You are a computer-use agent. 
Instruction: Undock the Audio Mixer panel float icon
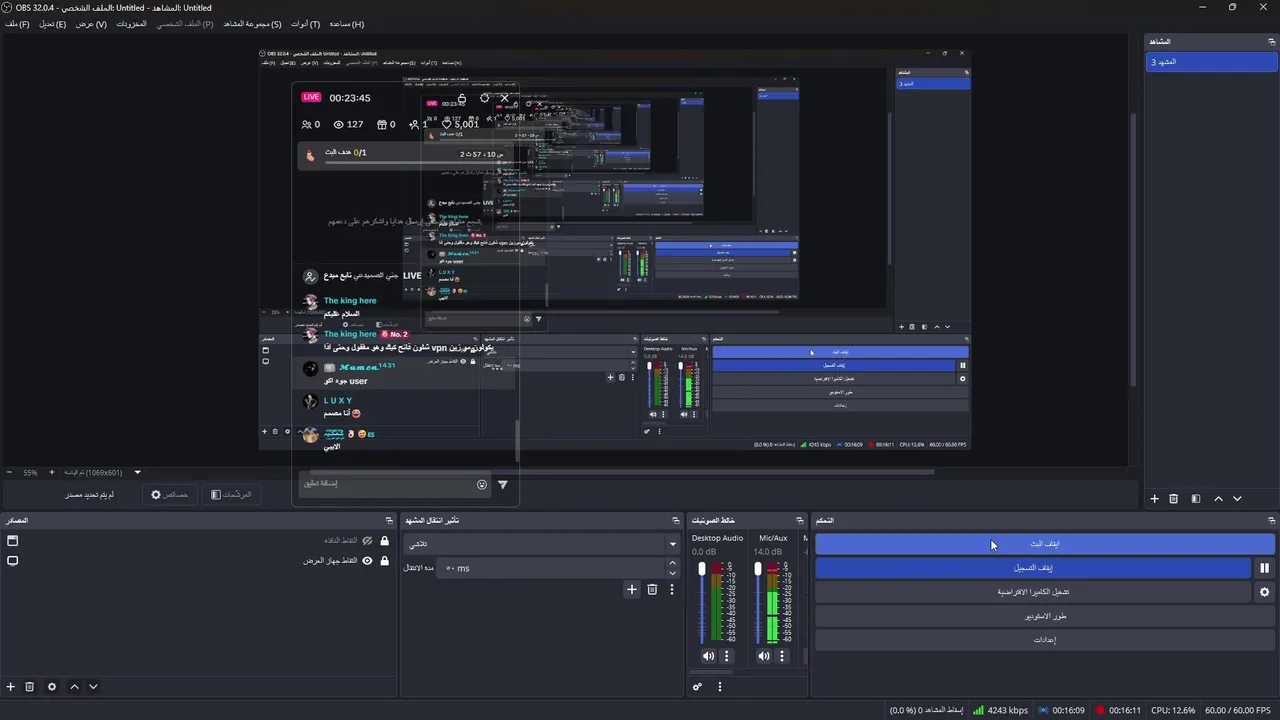pyautogui.click(x=800, y=521)
